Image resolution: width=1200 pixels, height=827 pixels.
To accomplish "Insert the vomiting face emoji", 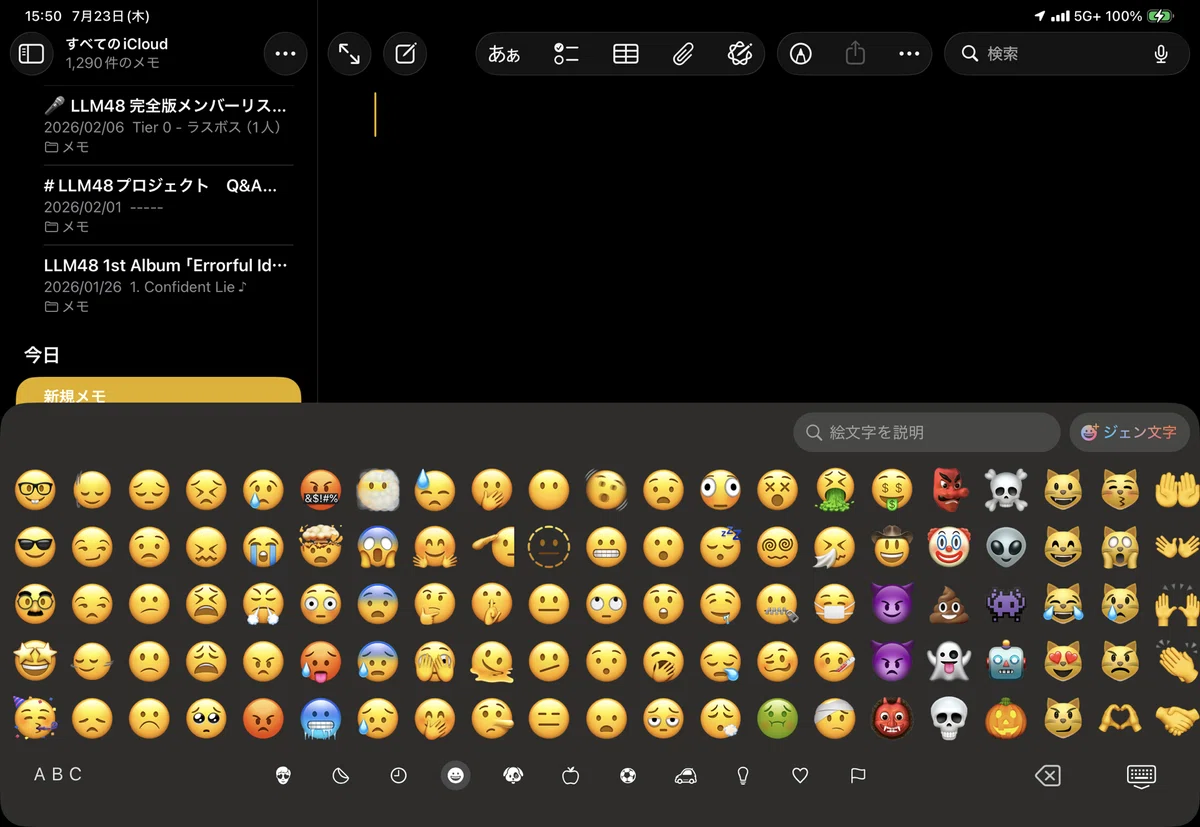I will tap(833, 490).
